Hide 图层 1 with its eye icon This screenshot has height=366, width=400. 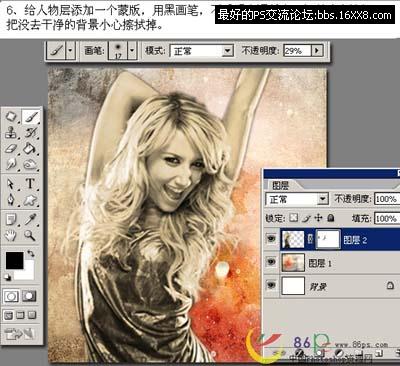(271, 262)
